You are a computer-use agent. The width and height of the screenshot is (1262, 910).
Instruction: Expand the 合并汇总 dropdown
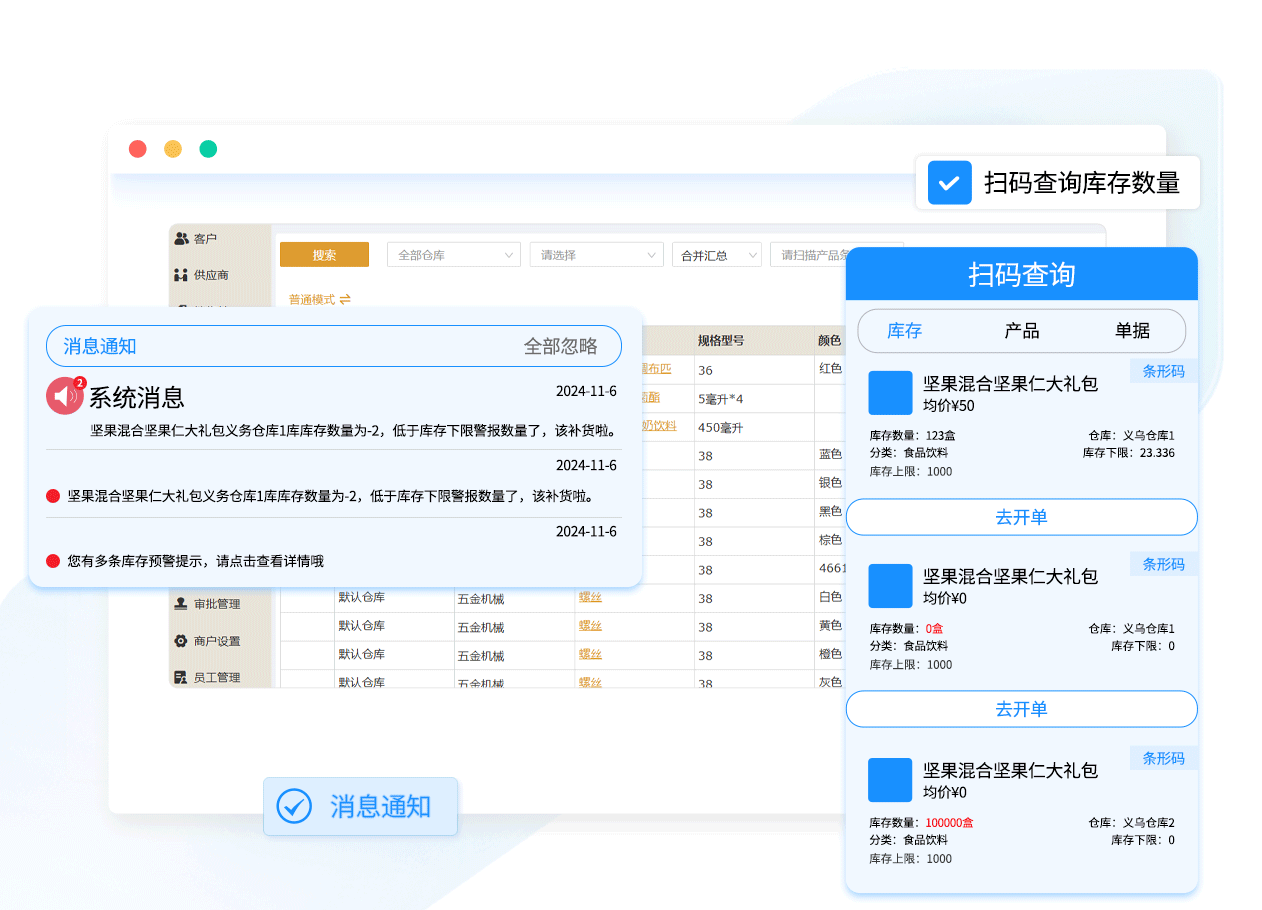[x=716, y=255]
